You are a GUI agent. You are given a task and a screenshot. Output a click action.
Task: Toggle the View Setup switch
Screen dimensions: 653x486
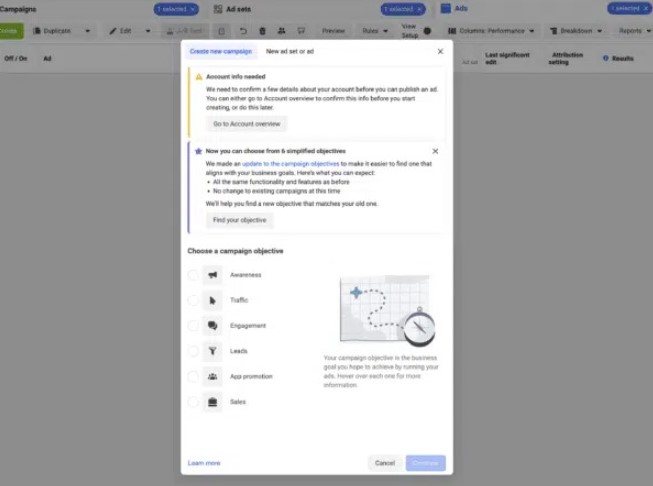(x=427, y=31)
